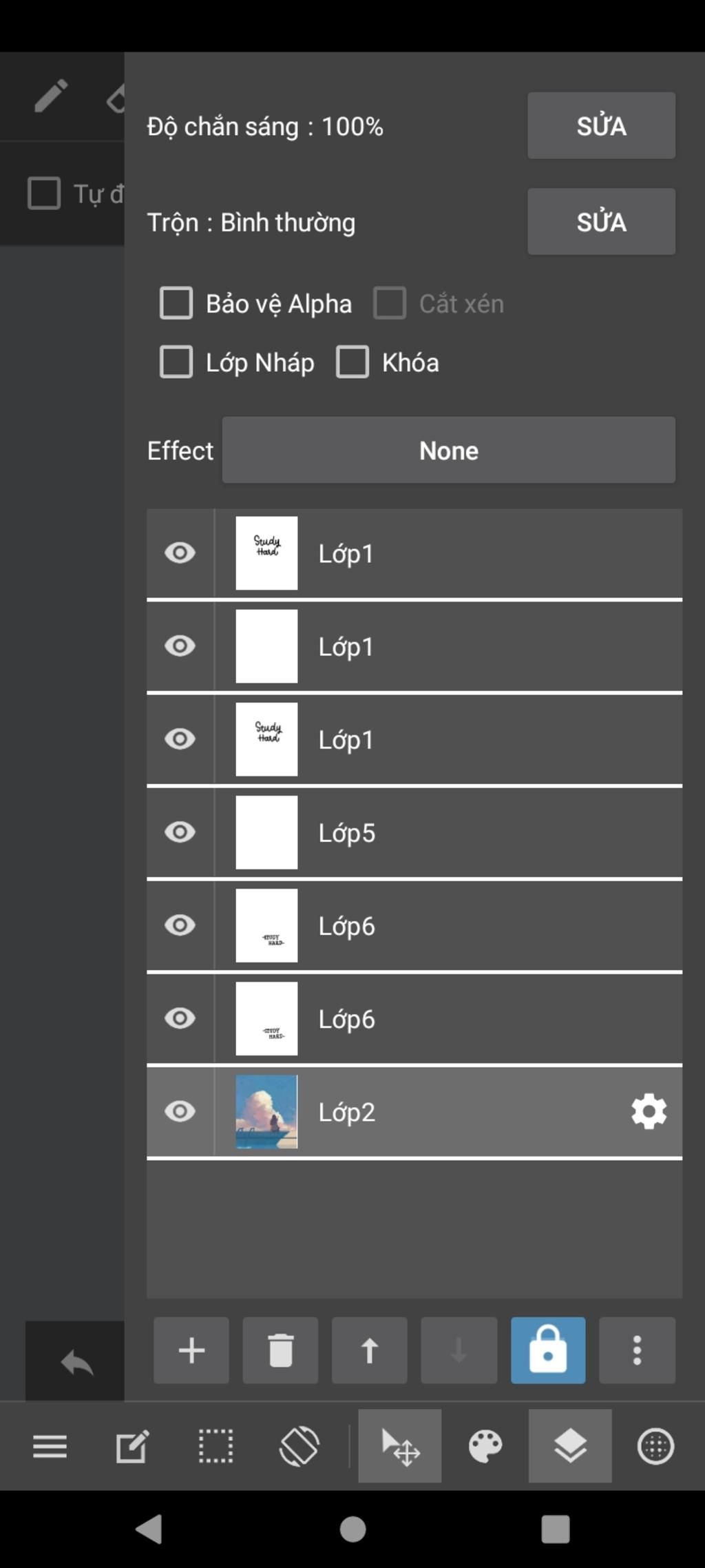Move layer up with arrow icon

pyautogui.click(x=369, y=1350)
